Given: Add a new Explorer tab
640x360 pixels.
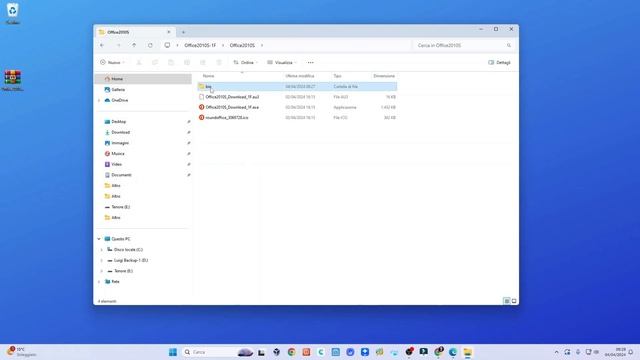Looking at the screenshot, I should (183, 32).
